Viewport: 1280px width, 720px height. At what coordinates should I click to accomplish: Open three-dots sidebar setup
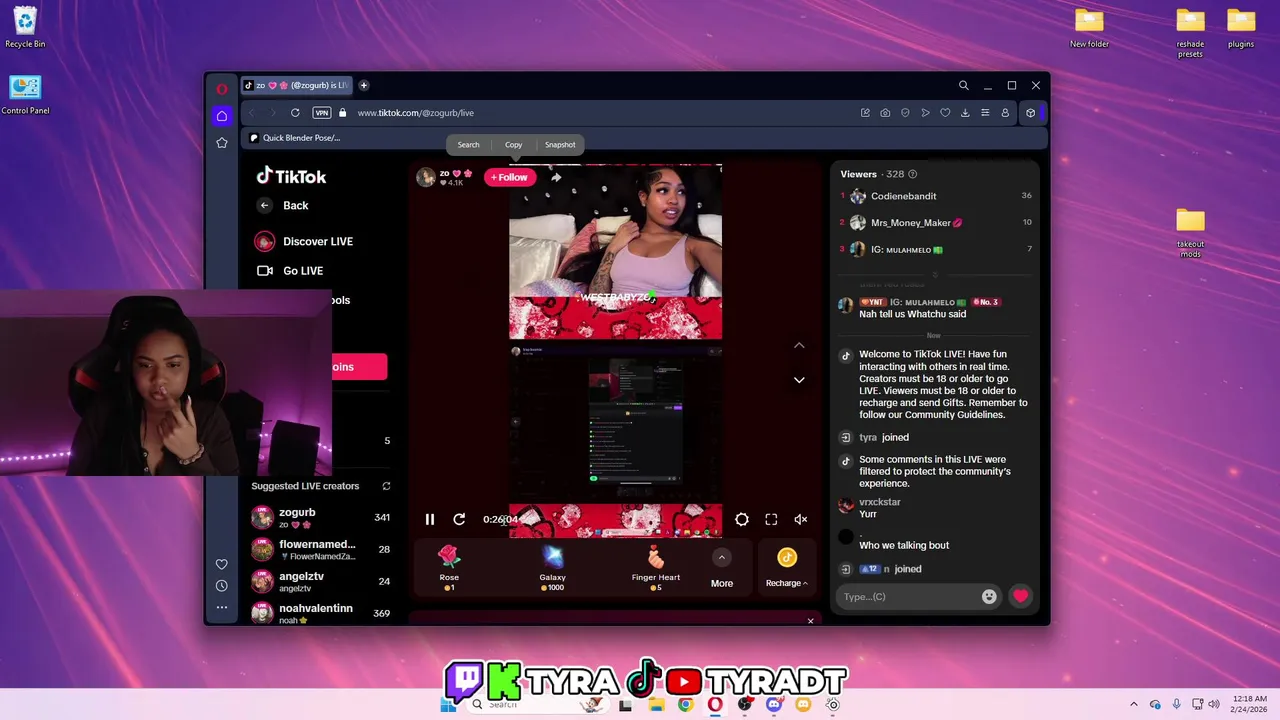(222, 607)
